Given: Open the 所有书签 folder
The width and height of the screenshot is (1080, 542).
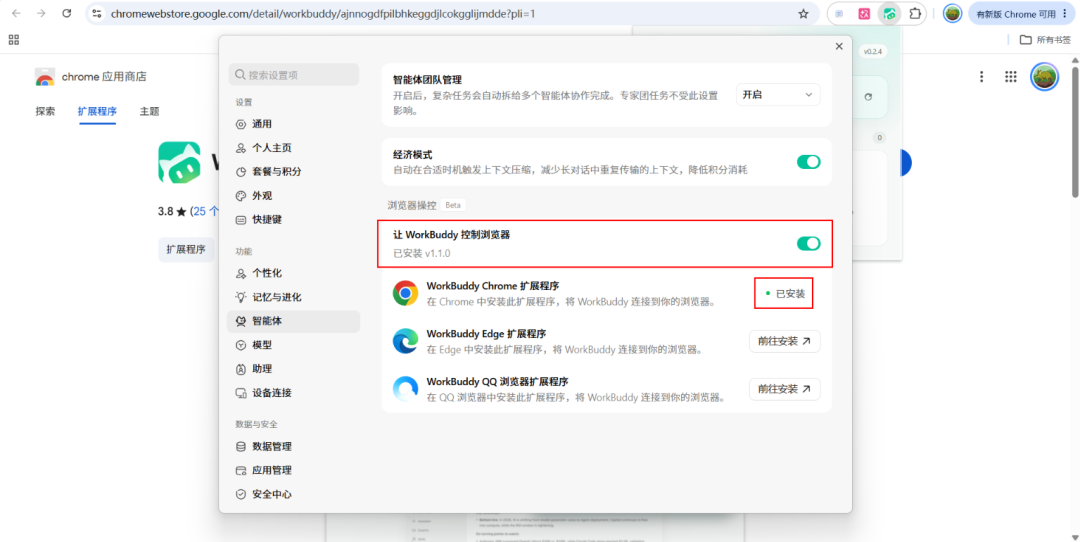Looking at the screenshot, I should [1046, 39].
